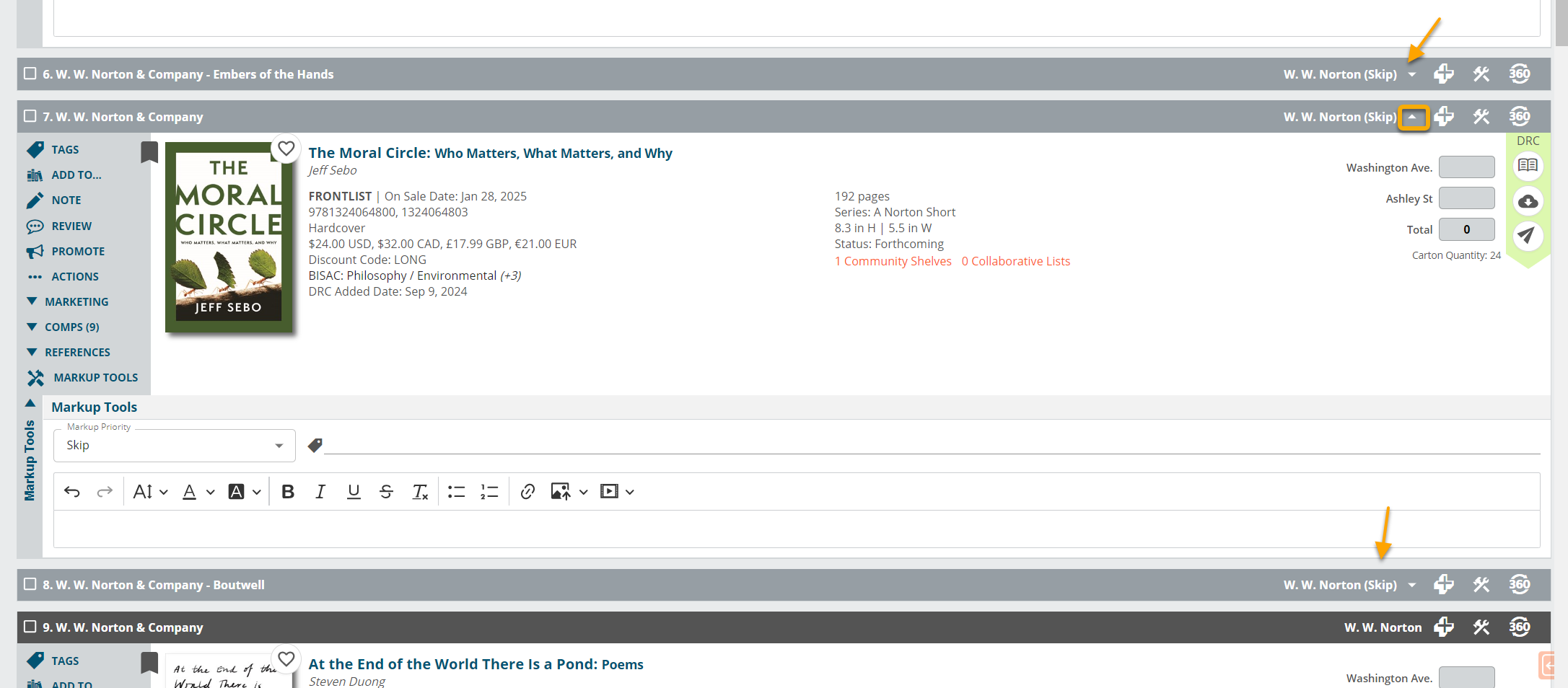1568x688 pixels.
Task: Download the DRC with cloud icon
Action: point(1528,201)
